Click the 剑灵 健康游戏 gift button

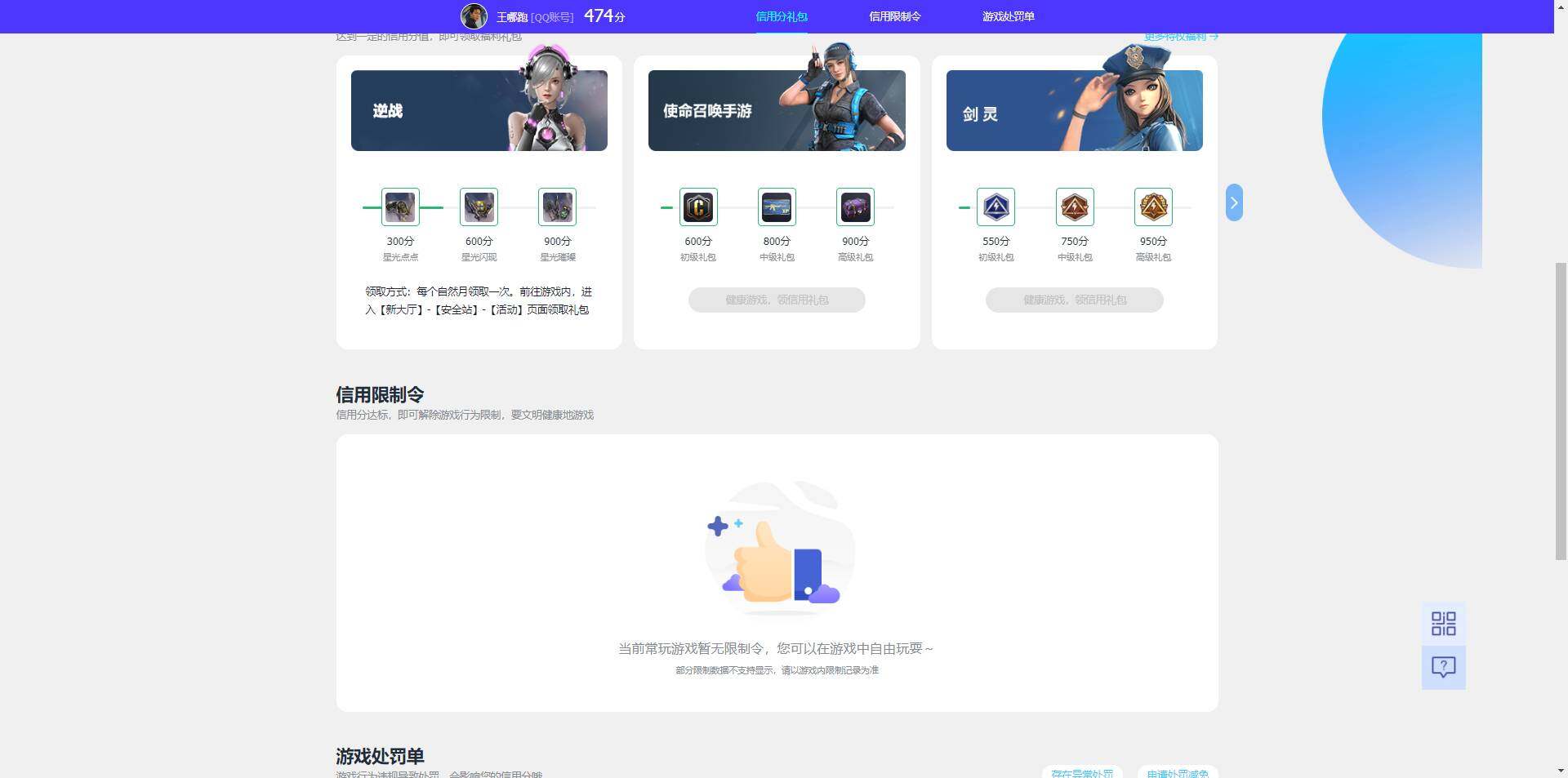1074,300
